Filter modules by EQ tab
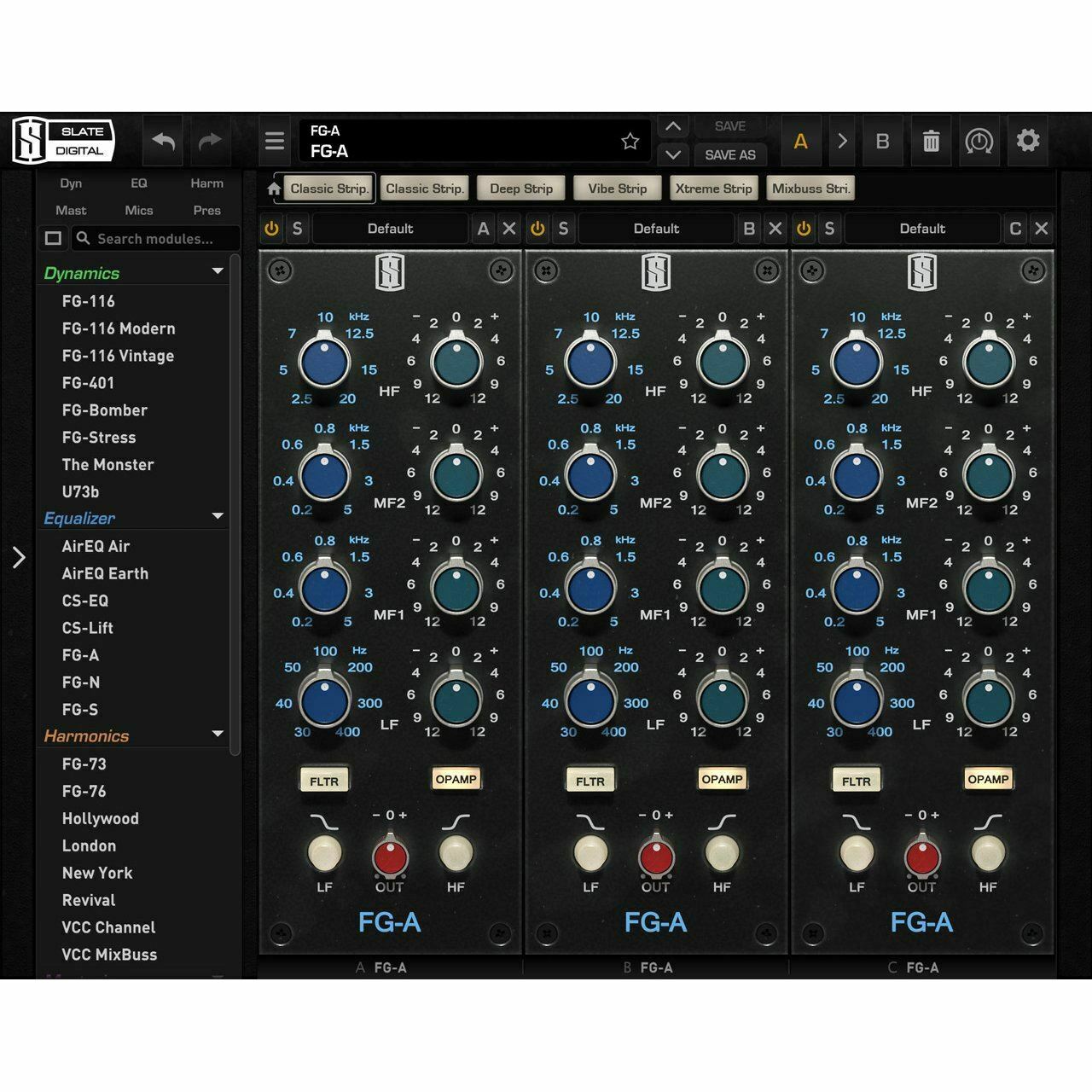The width and height of the screenshot is (1092, 1092). tap(139, 183)
